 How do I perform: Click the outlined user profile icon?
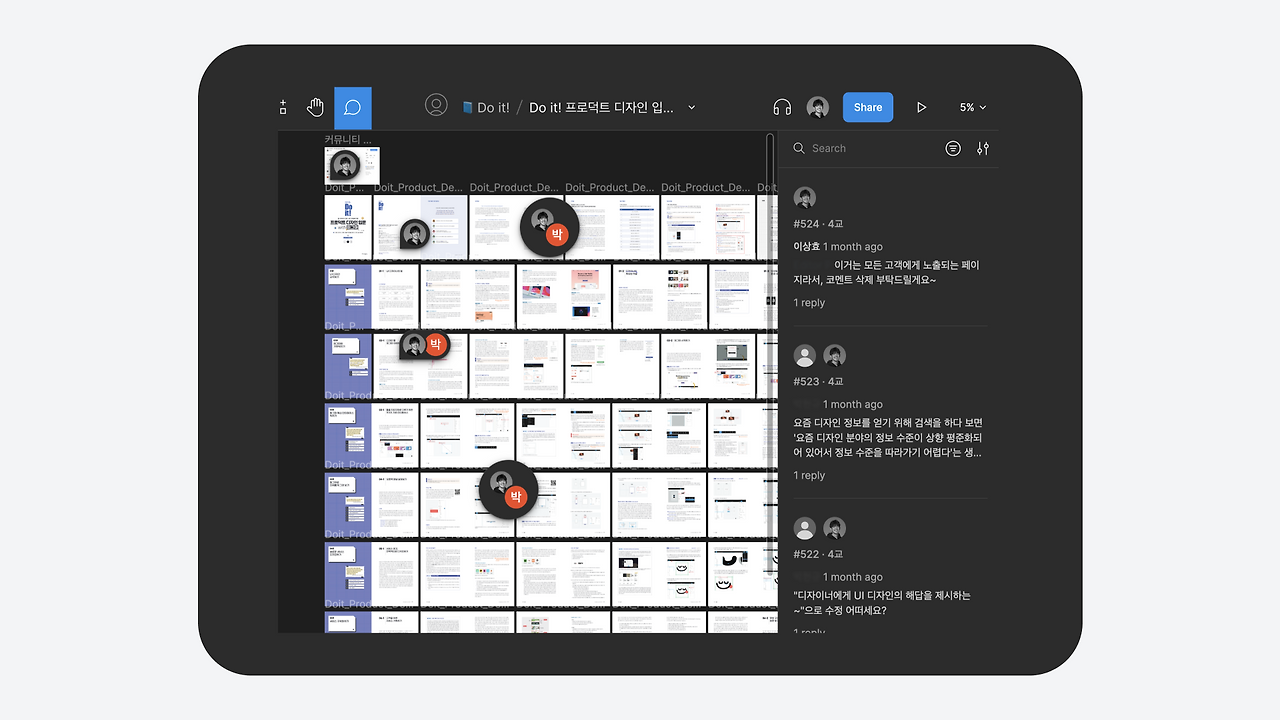(436, 105)
